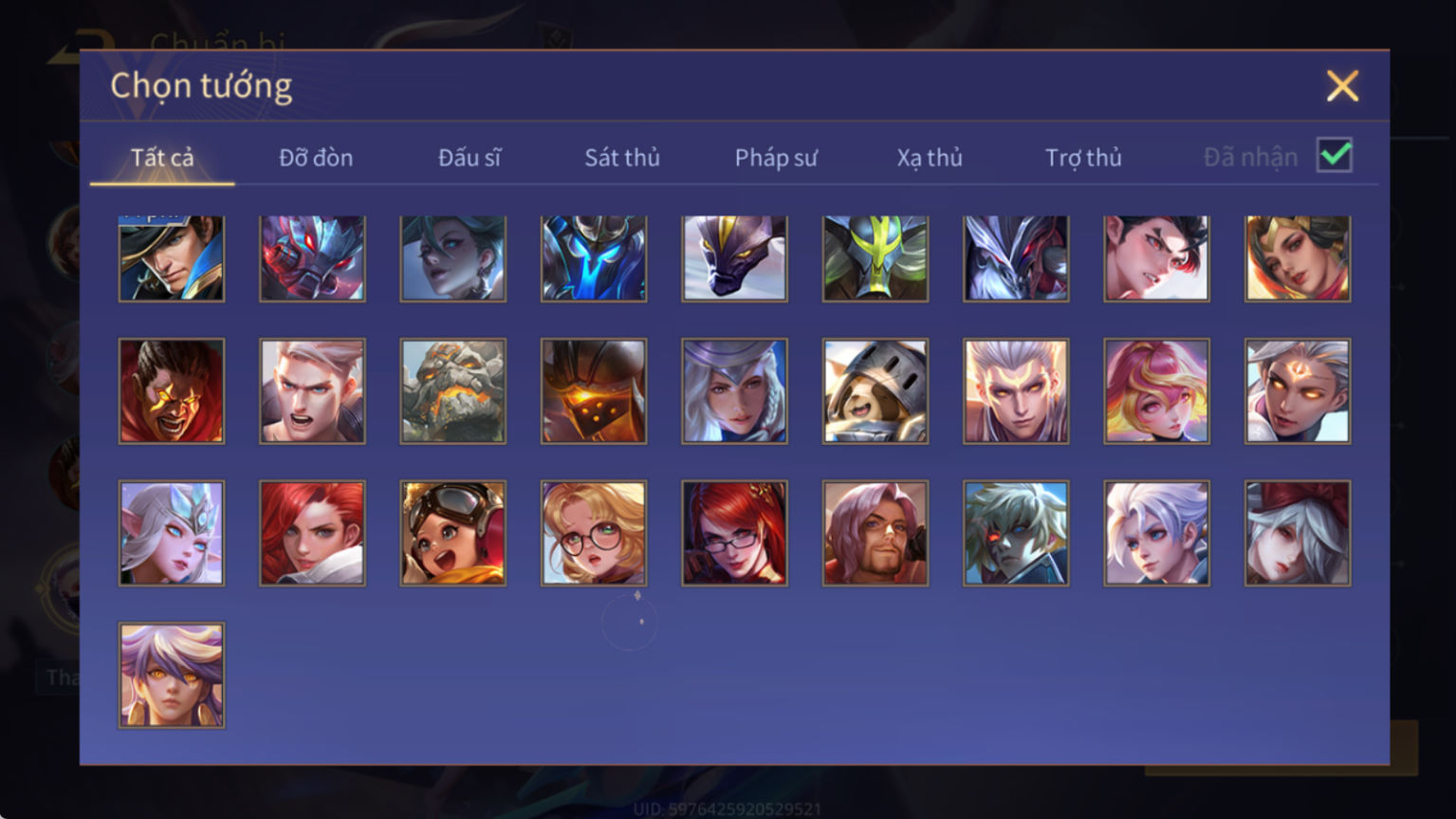This screenshot has width=1456, height=819.
Task: Toggle the Đã nhận checkbox
Action: point(1335,156)
